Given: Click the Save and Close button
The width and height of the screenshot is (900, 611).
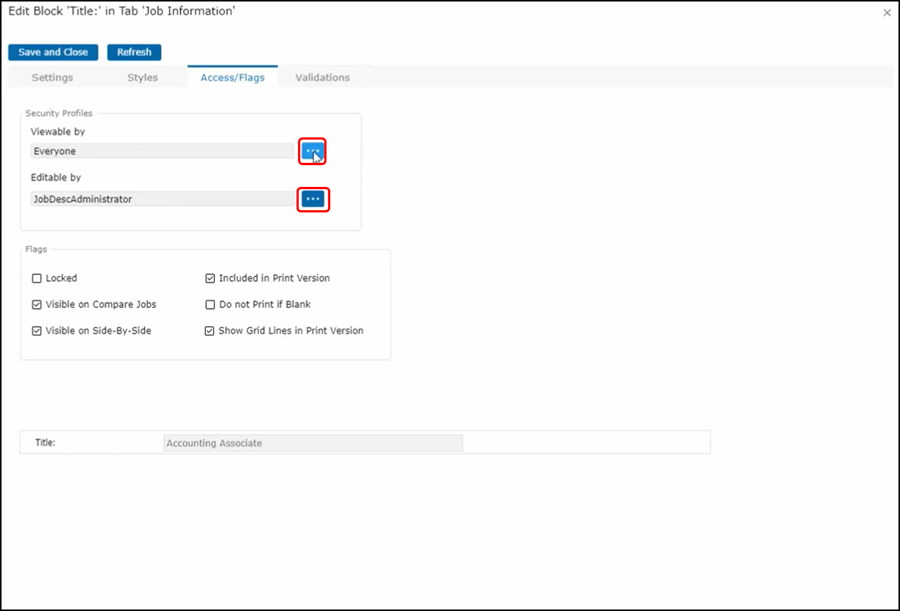Looking at the screenshot, I should (53, 52).
